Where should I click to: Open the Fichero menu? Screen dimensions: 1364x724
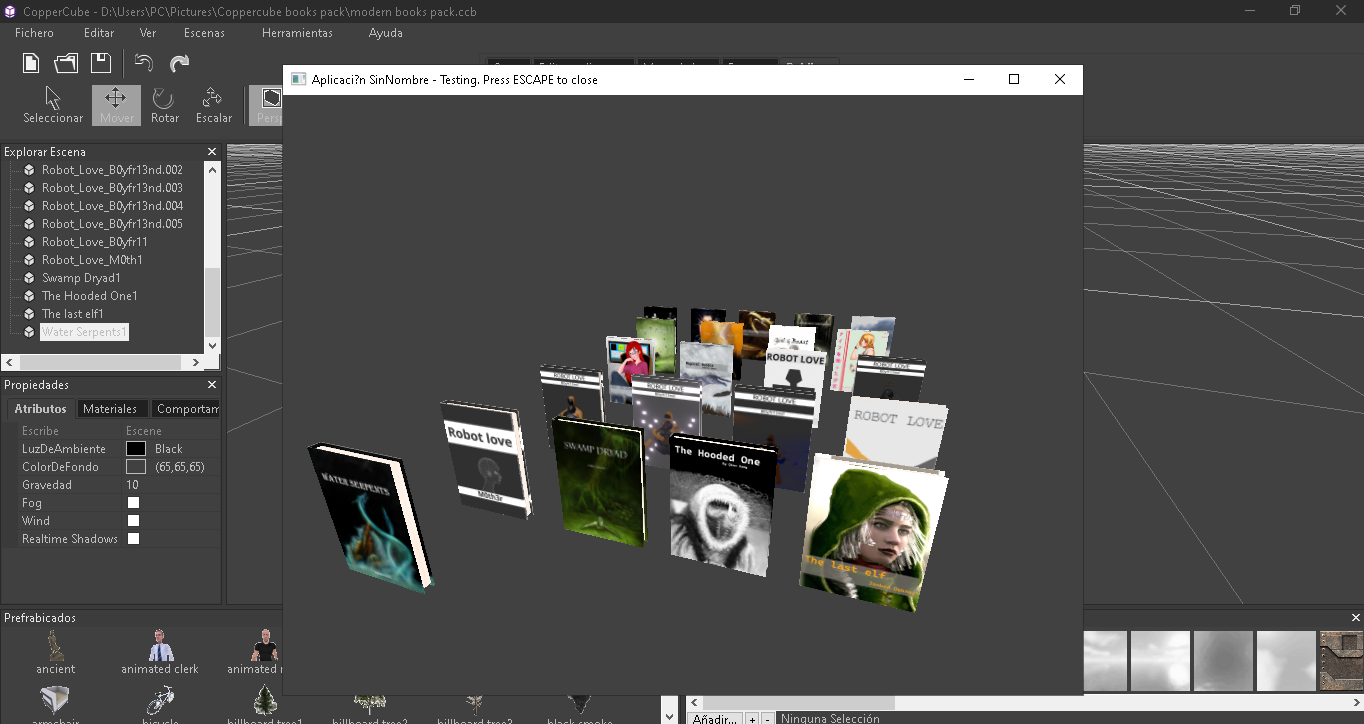coord(34,33)
